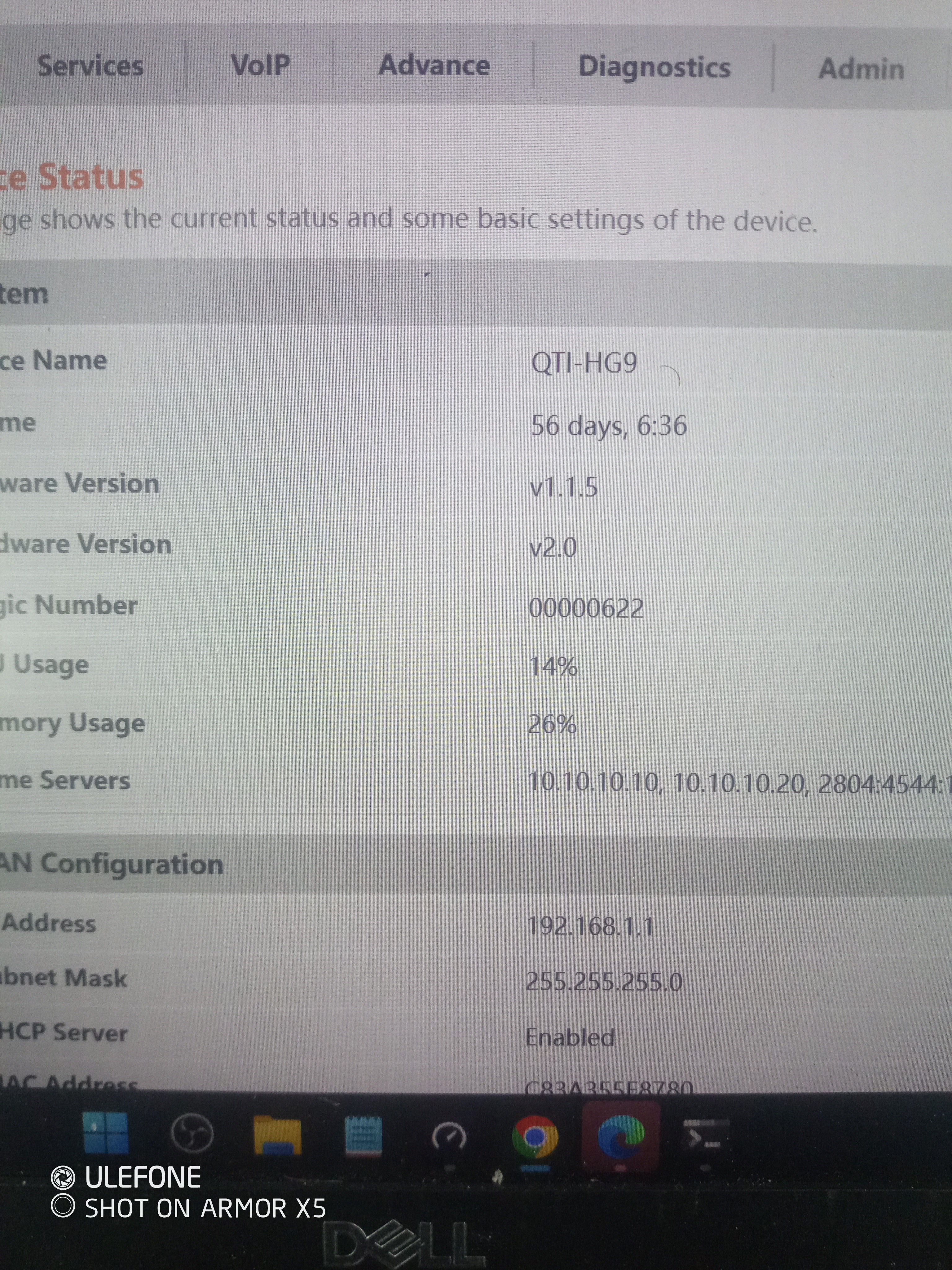Click the LAN Configuration section header
The image size is (952, 1270).
112,864
